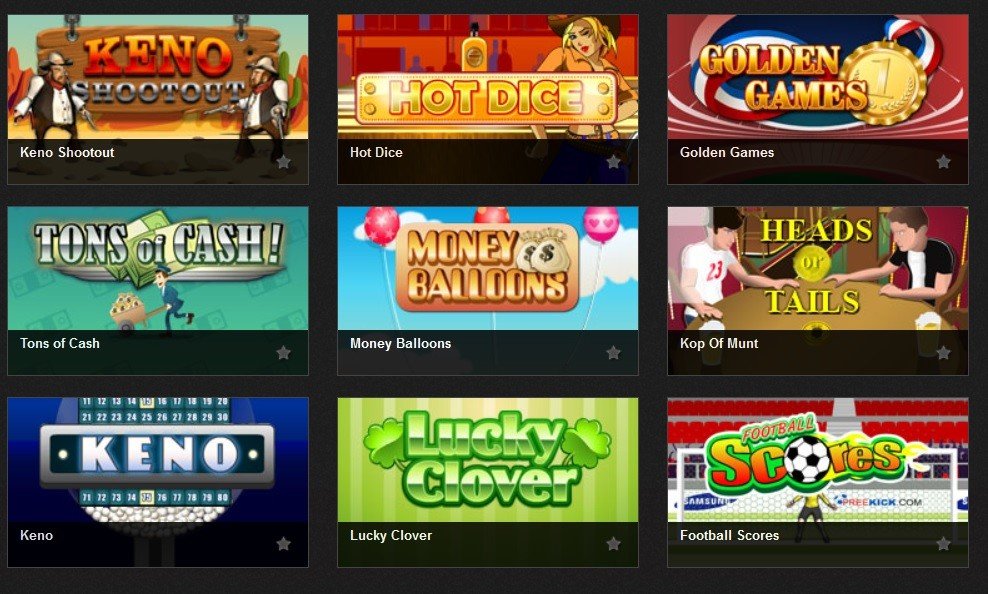Mark Hot Dice as favorite via star
The height and width of the screenshot is (594, 988).
[x=613, y=162]
